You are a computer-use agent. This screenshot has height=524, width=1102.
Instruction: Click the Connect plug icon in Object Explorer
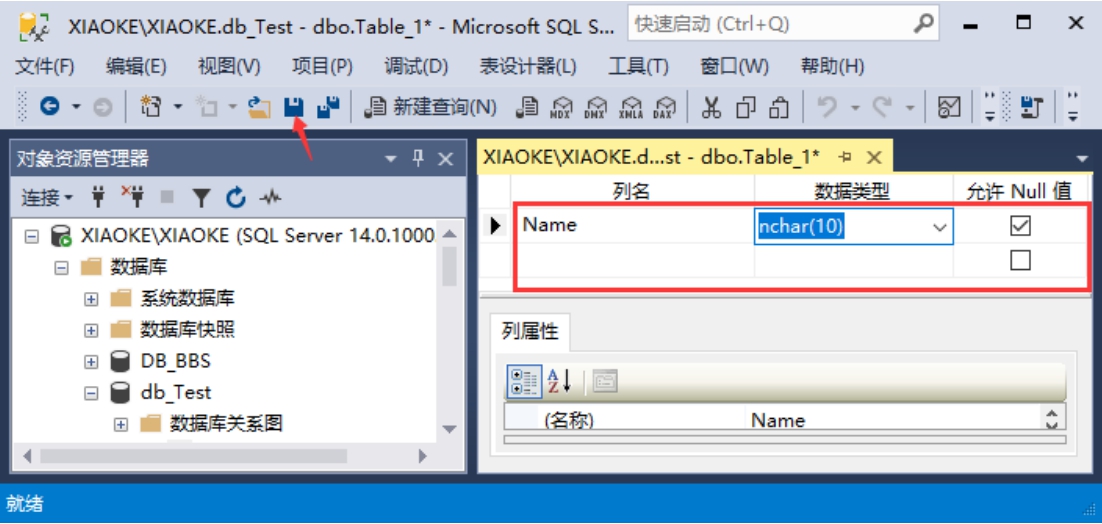coord(99,198)
